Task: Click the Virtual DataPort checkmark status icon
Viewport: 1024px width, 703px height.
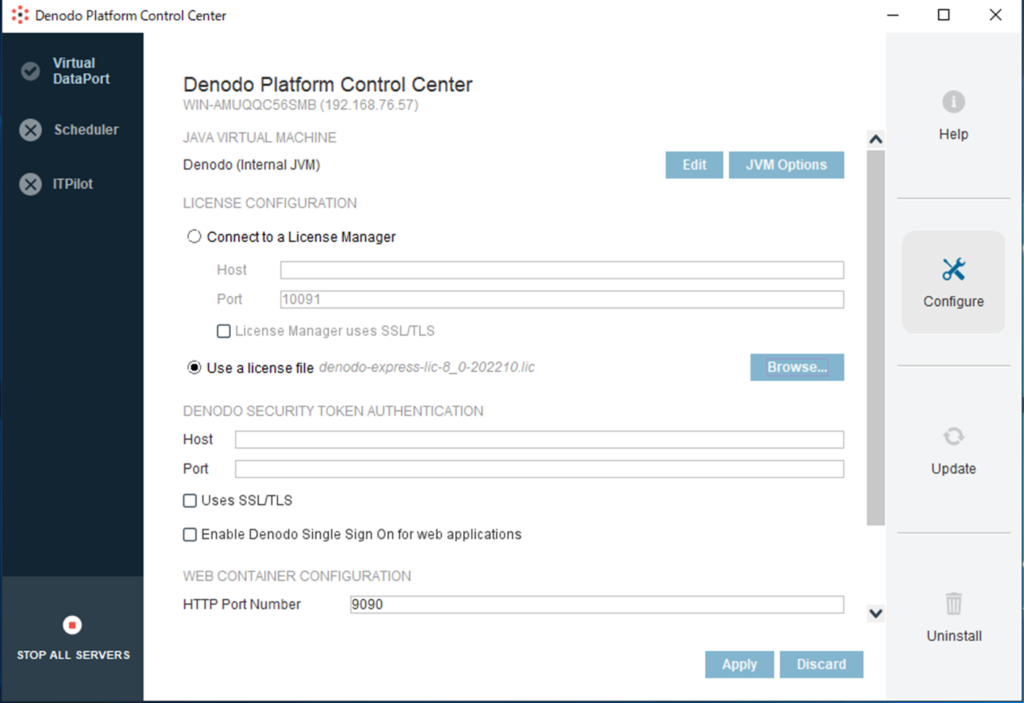Action: 31,71
